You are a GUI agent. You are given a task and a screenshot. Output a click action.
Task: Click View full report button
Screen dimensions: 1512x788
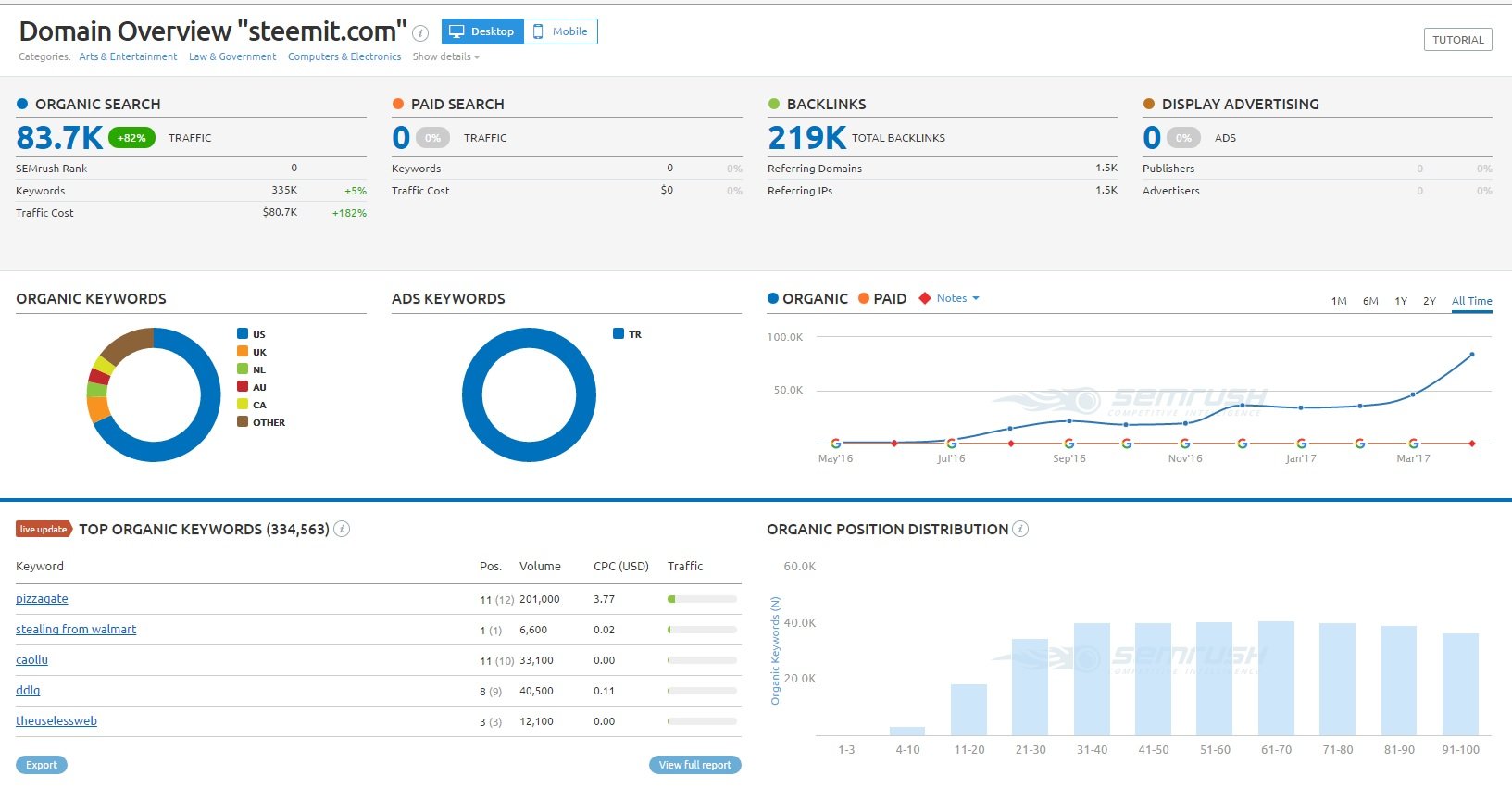[695, 765]
